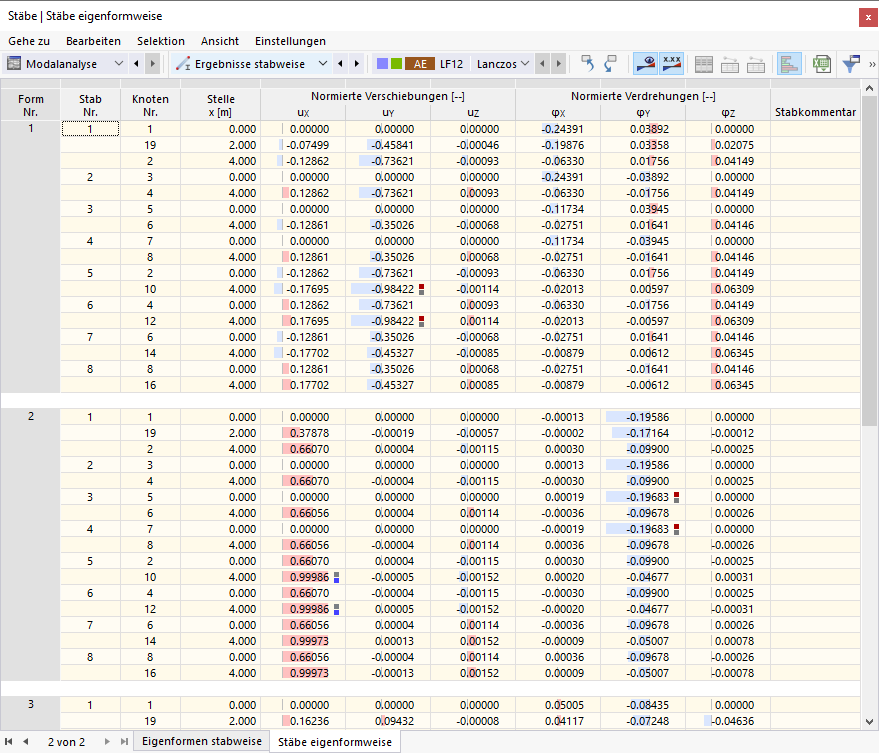Click the Form Nr. column header
Image resolution: width=879 pixels, height=753 pixels.
(x=30, y=105)
